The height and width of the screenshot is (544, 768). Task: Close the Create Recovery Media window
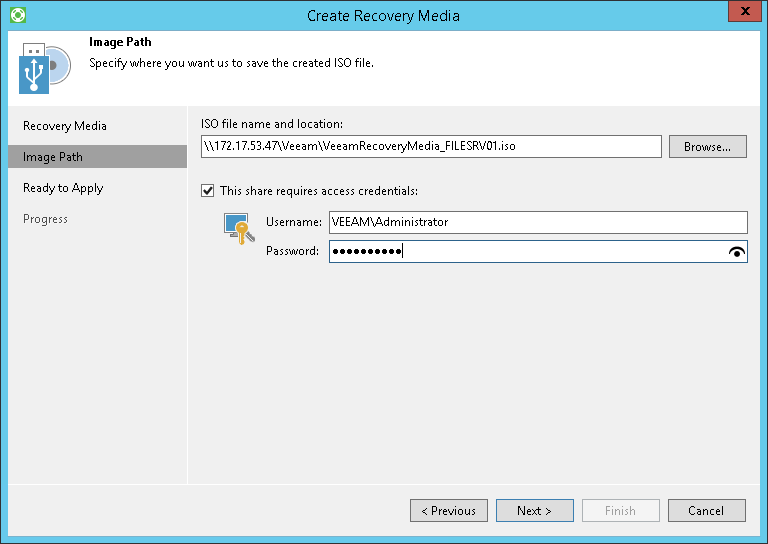point(740,14)
